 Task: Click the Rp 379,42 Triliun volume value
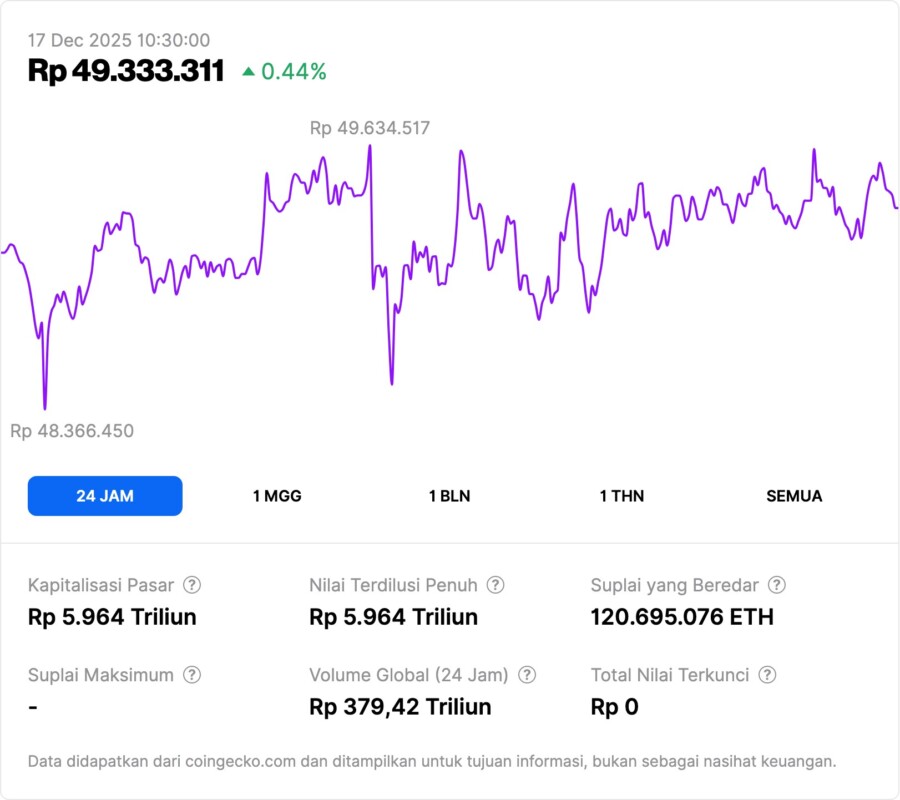coord(400,707)
